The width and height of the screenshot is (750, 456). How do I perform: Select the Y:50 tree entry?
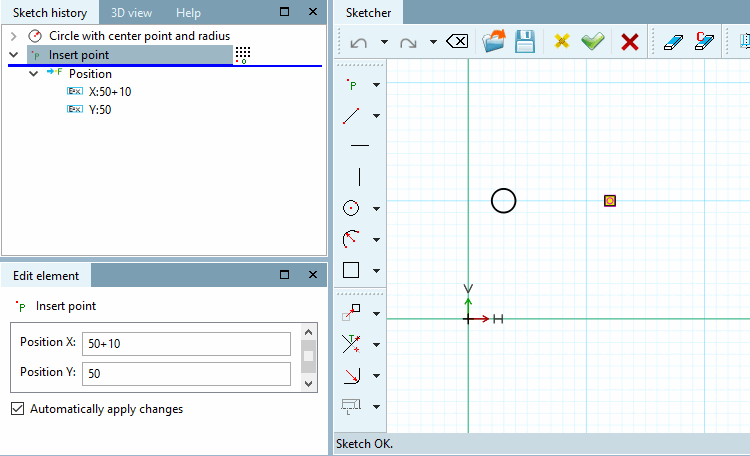tap(100, 110)
